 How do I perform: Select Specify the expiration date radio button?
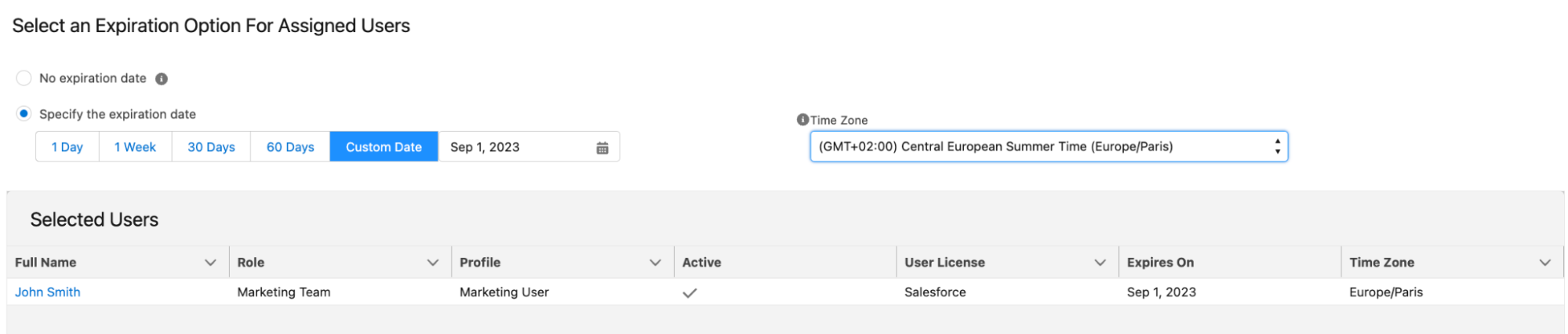24,114
